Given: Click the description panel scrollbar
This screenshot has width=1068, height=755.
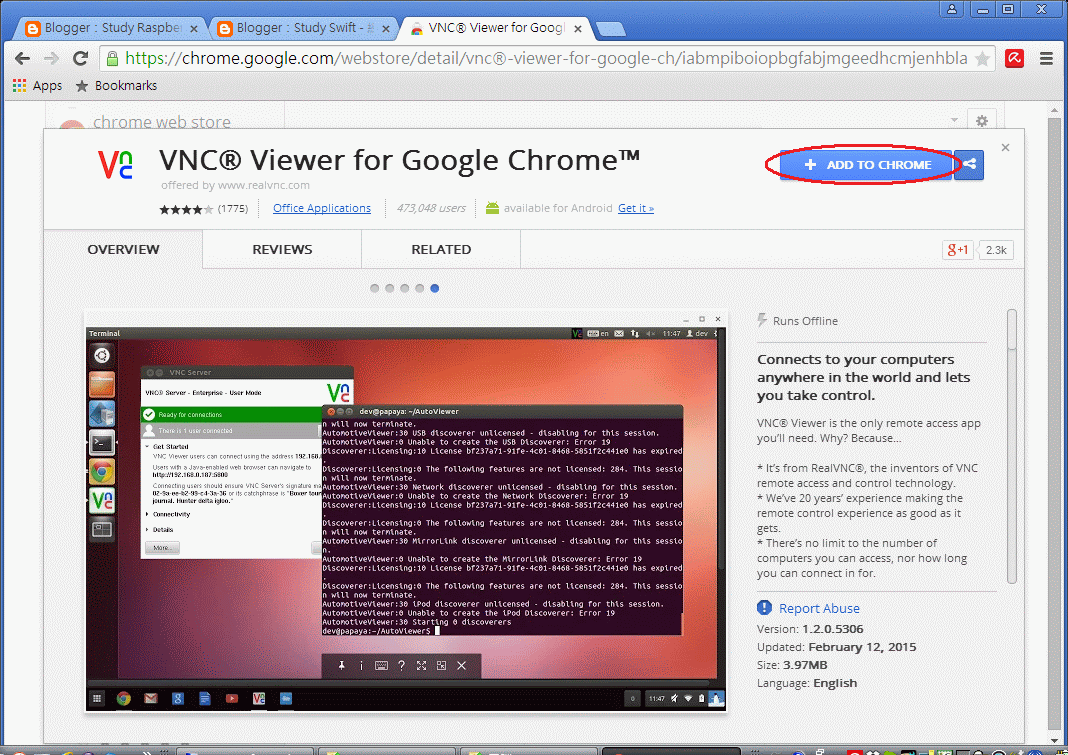Looking at the screenshot, I should coord(1011,447).
